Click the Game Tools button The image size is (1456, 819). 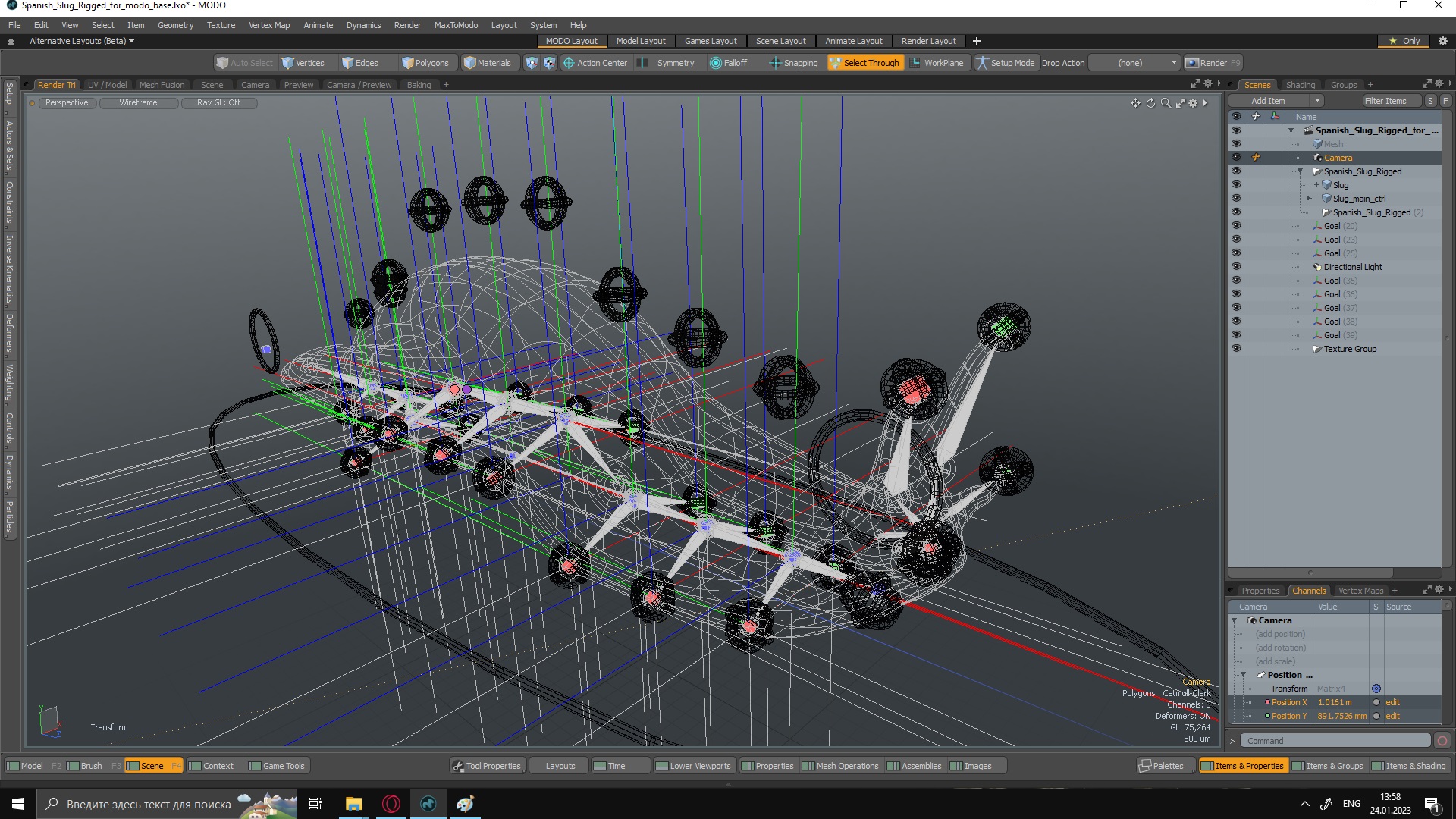click(x=277, y=766)
